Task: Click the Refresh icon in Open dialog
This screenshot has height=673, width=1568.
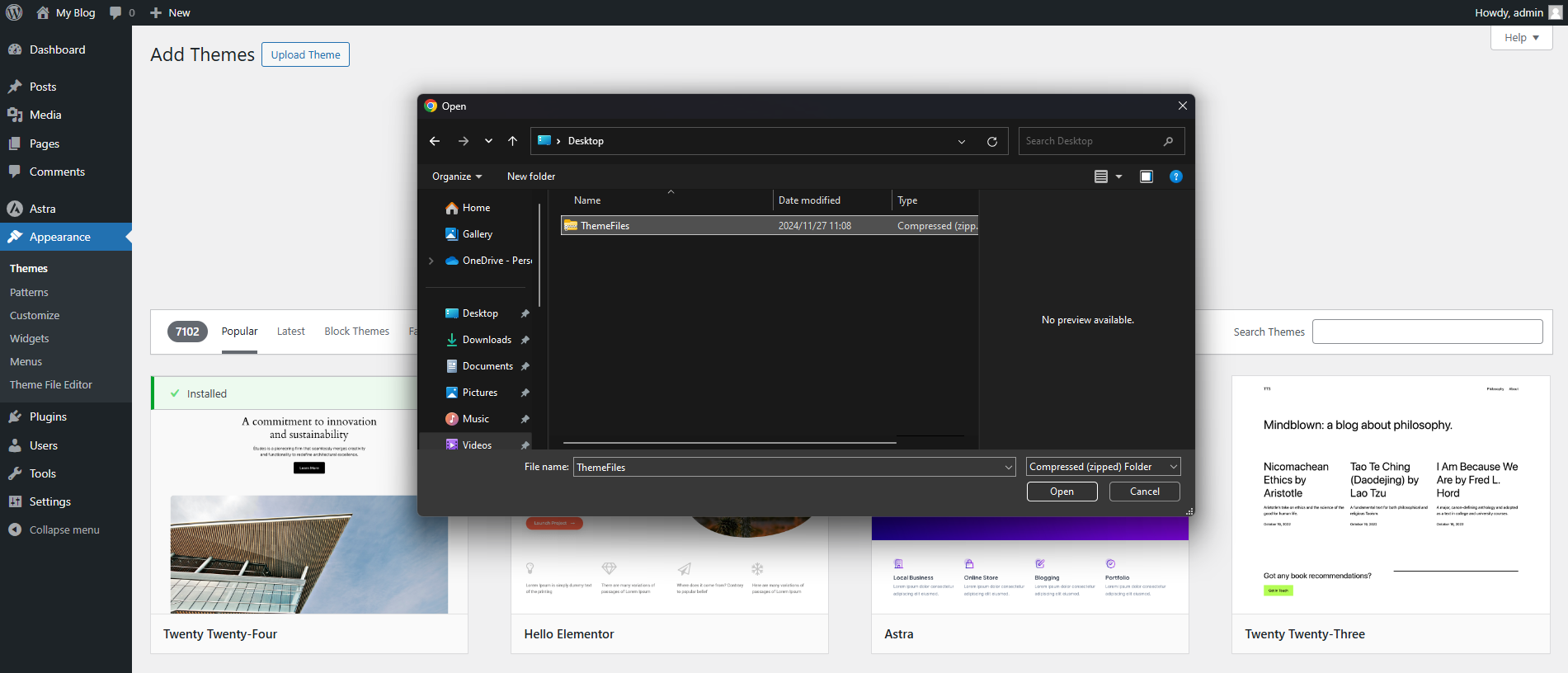Action: point(992,142)
